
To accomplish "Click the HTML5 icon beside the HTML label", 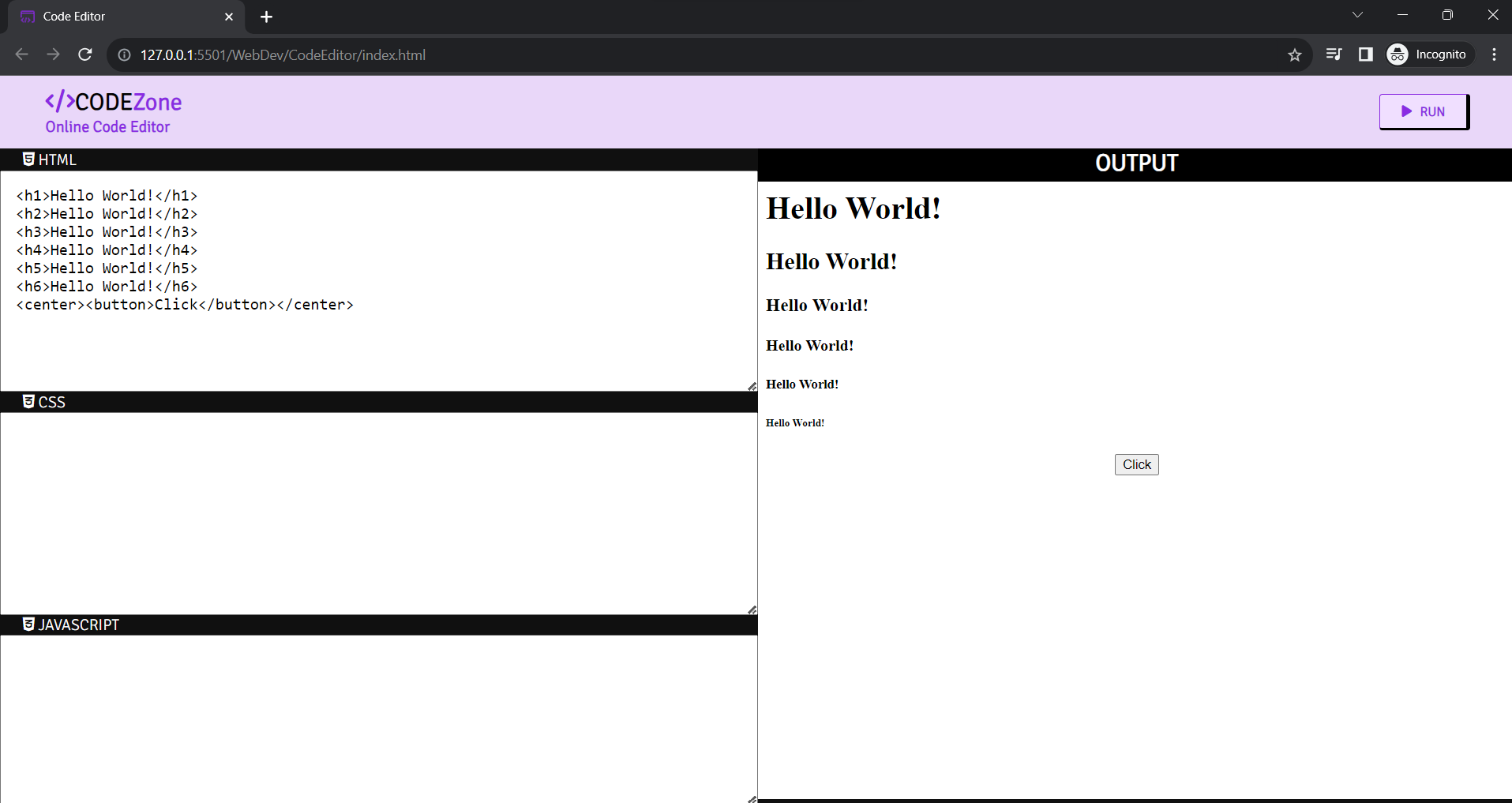I will [x=28, y=159].
